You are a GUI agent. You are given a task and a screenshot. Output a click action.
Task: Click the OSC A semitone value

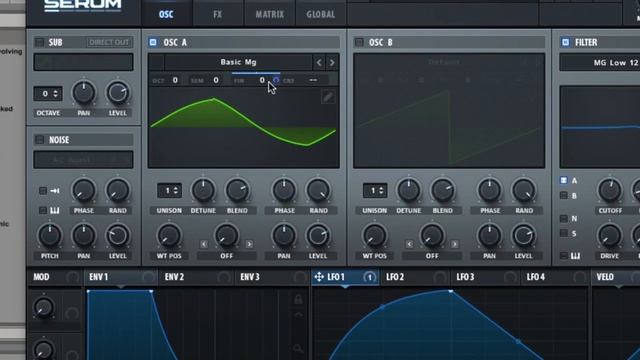point(216,80)
